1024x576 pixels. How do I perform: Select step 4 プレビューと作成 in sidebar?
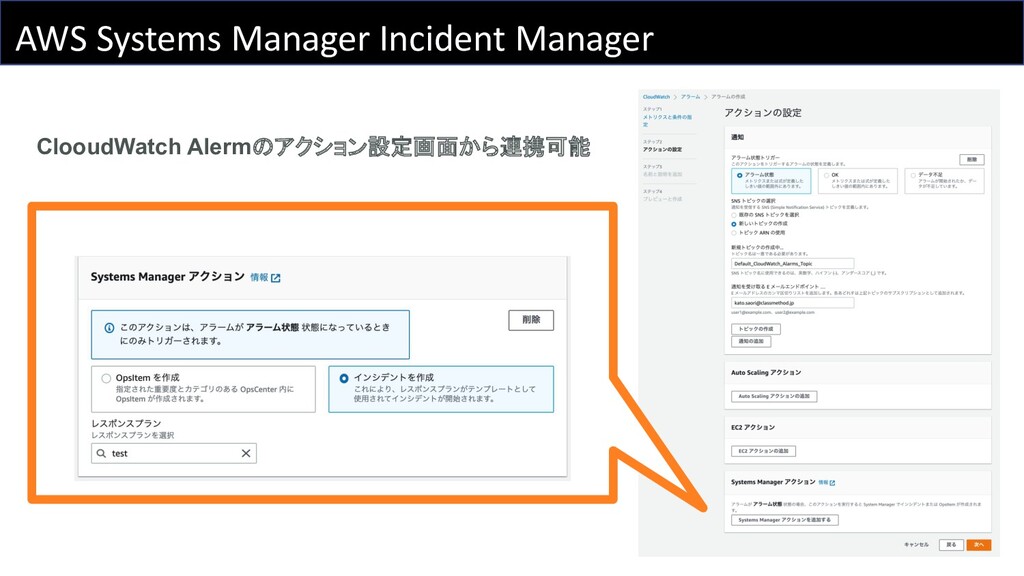pyautogui.click(x=662, y=199)
